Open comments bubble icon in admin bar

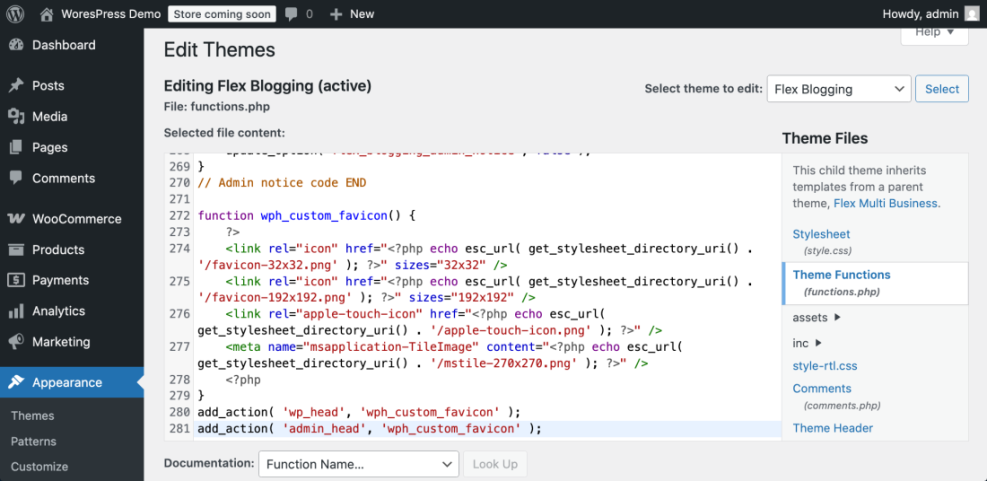291,14
